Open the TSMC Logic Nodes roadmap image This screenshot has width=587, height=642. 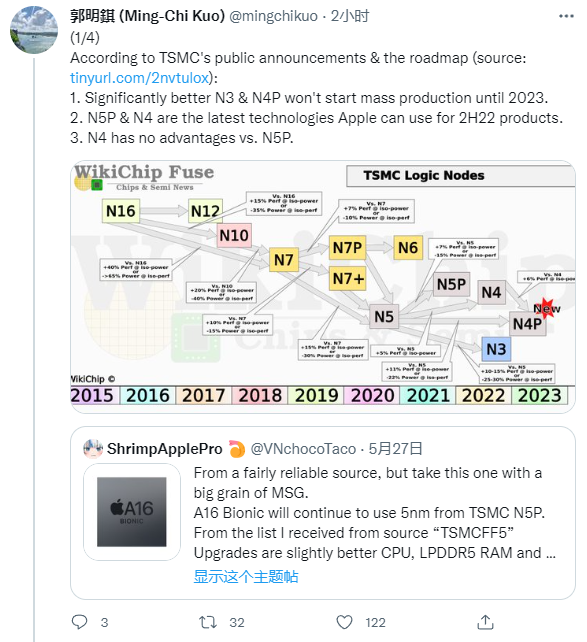point(323,287)
